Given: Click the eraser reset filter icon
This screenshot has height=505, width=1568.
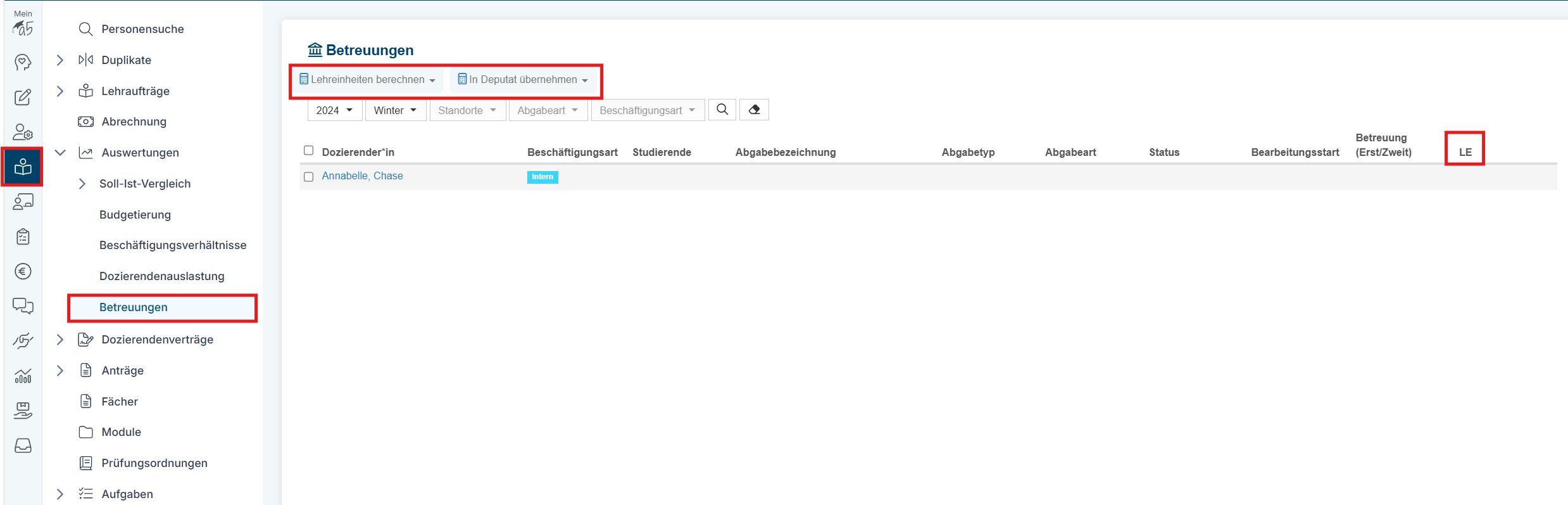Looking at the screenshot, I should coord(754,110).
